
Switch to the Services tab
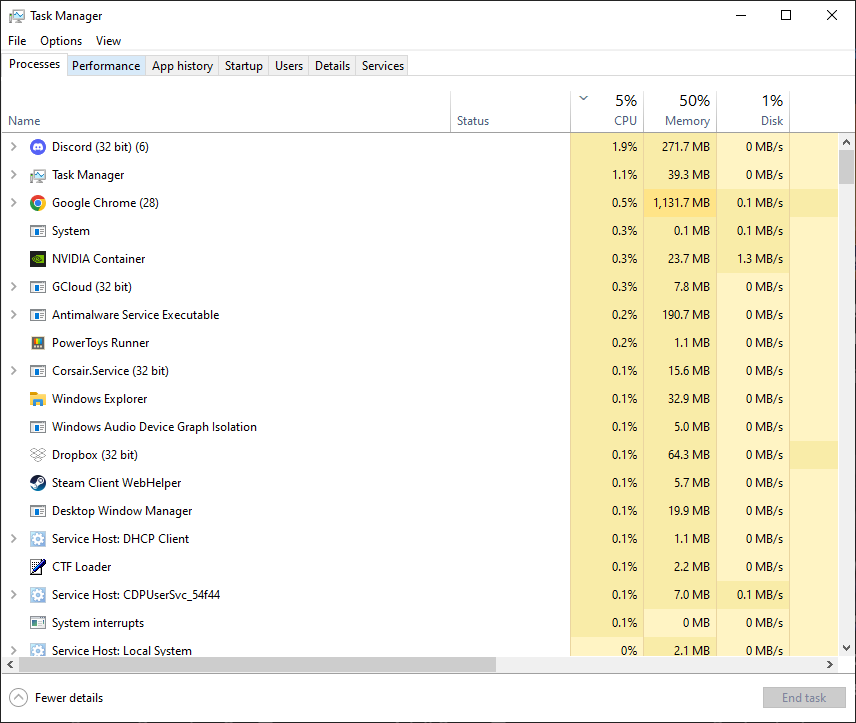383,66
